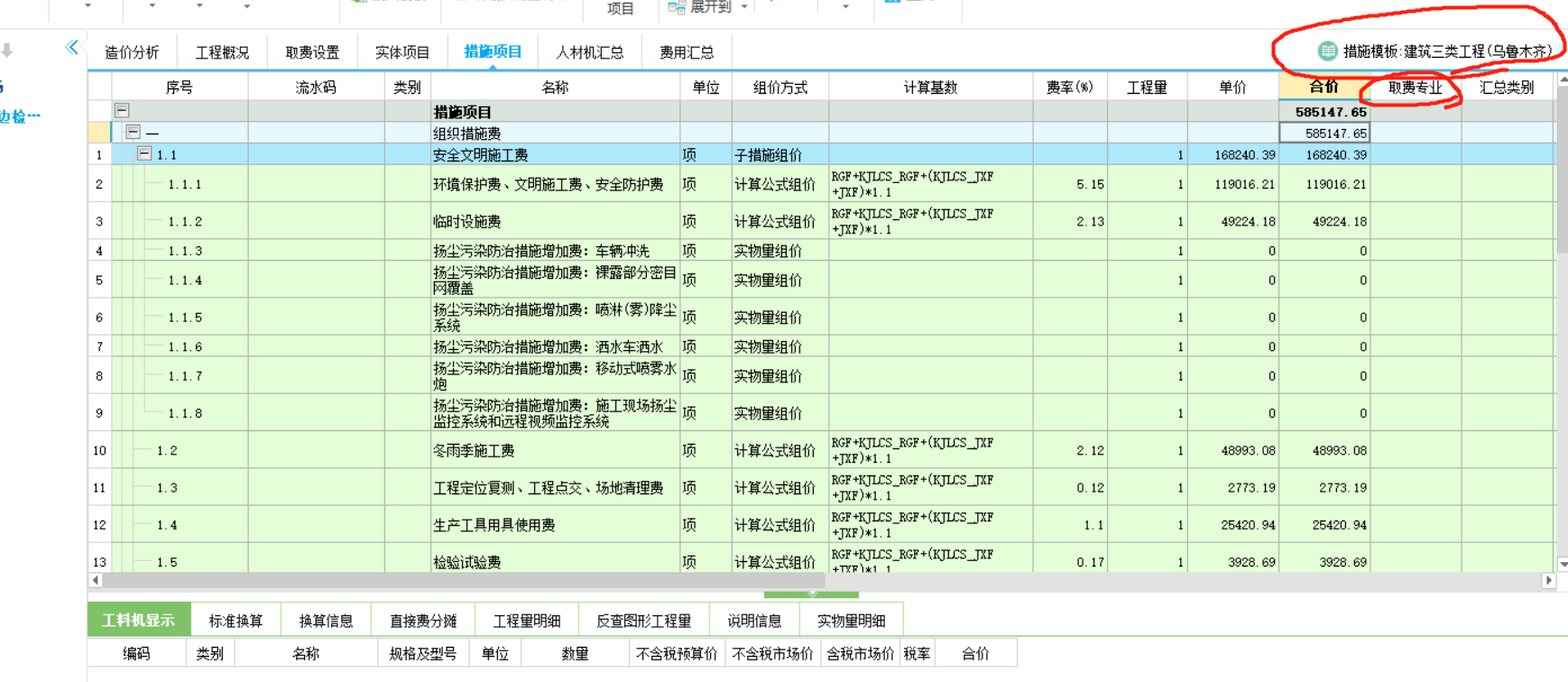Click the 含税市场价 header in lower table
Viewport: 1568px width, 682px height.
(860, 653)
